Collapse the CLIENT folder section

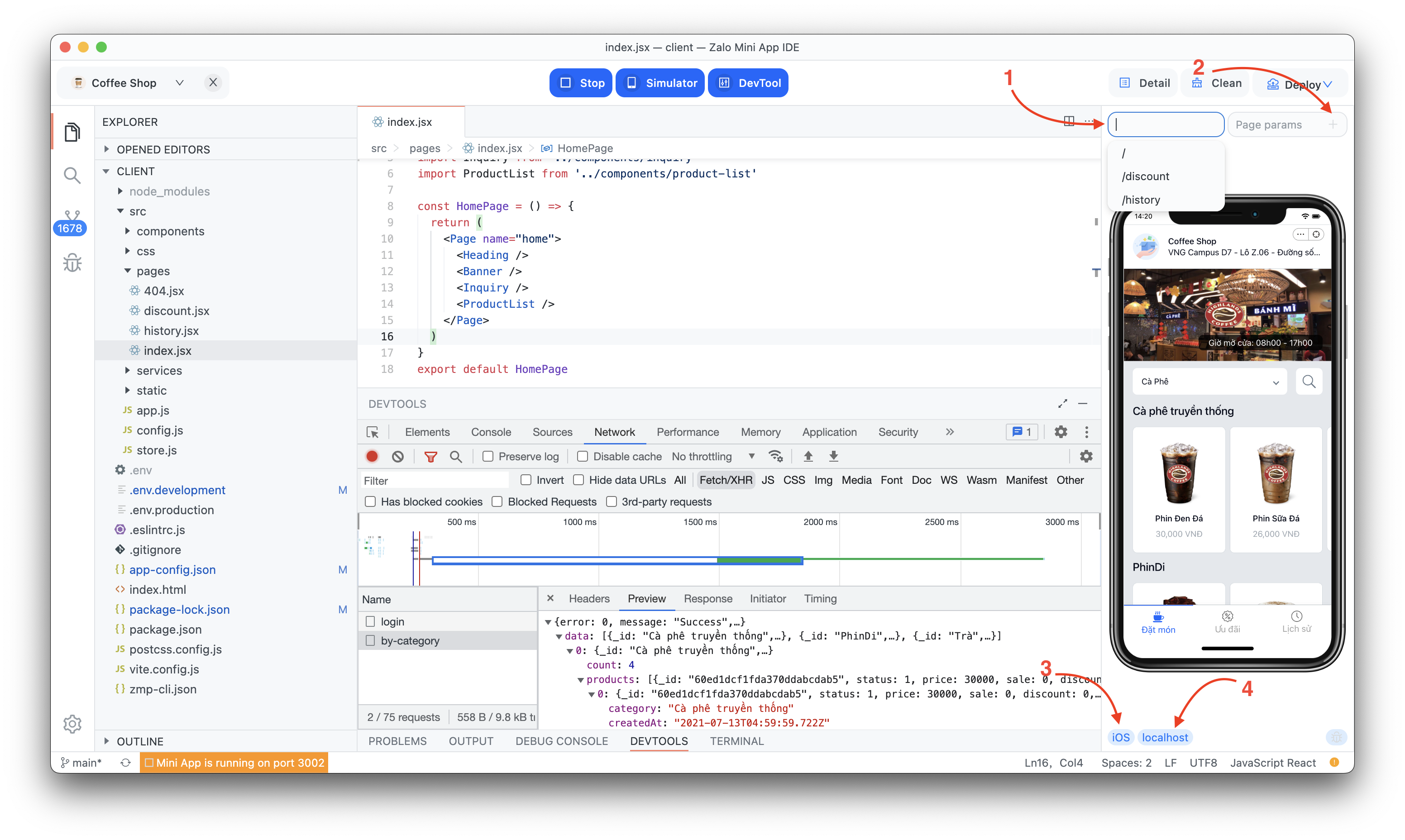pyautogui.click(x=106, y=171)
